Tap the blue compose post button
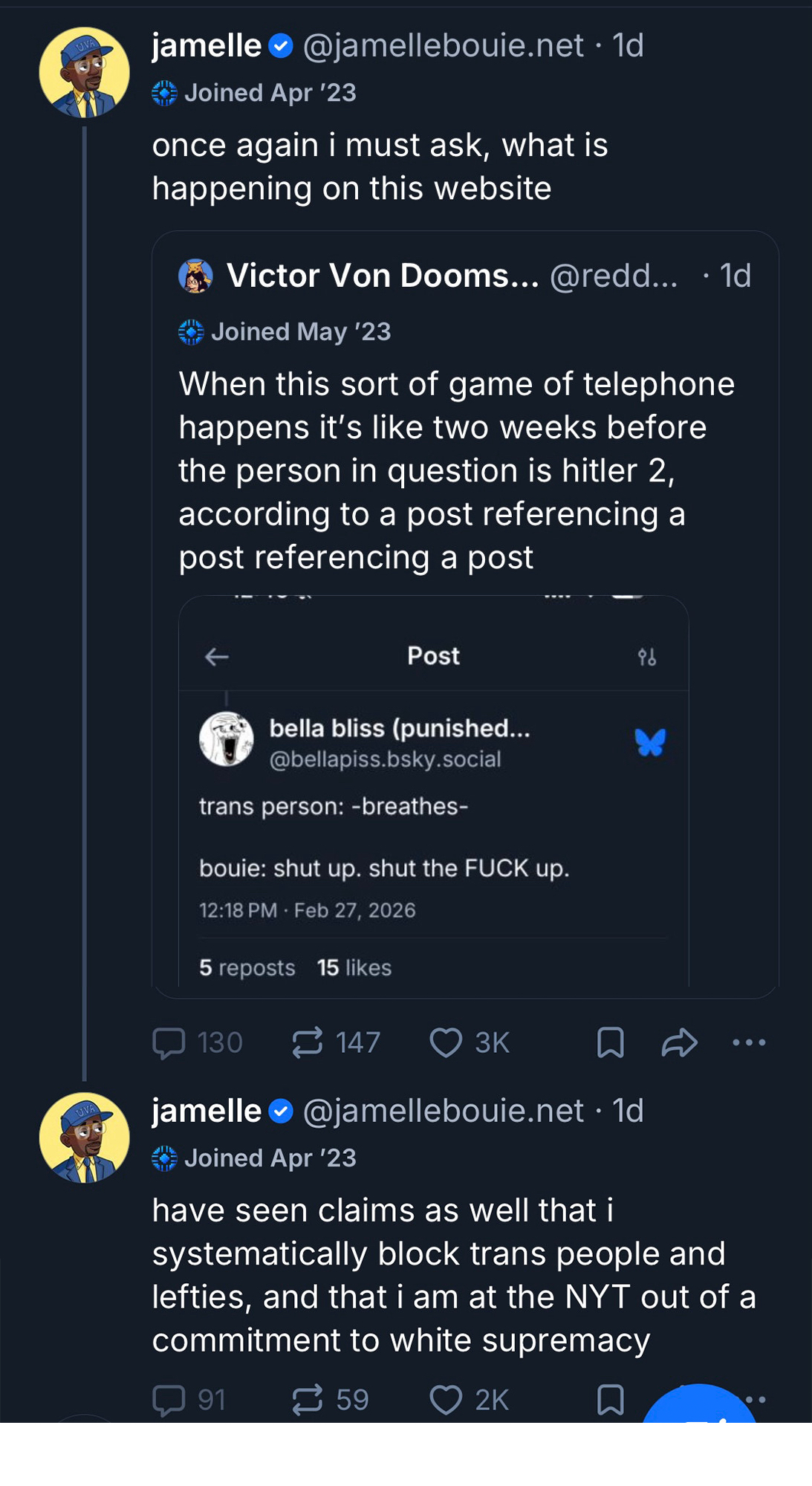Screen dimensions: 812x1486 (699, 1408)
